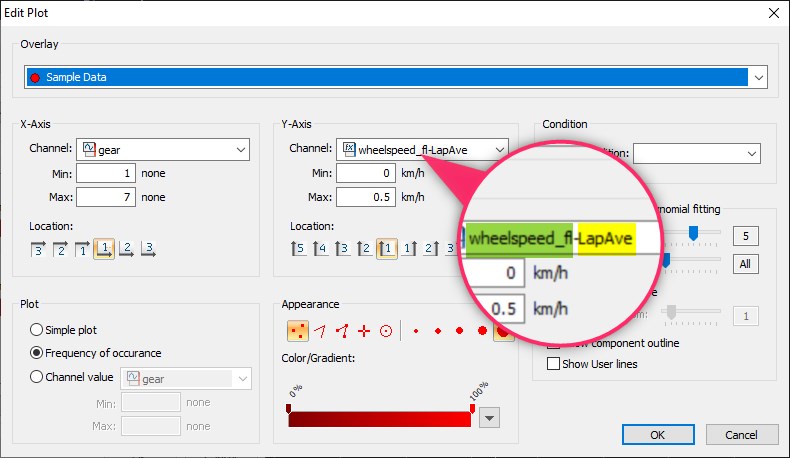Choose Y-axis left location 3 icon
Viewport: 790px width, 458px height.
tap(342, 248)
